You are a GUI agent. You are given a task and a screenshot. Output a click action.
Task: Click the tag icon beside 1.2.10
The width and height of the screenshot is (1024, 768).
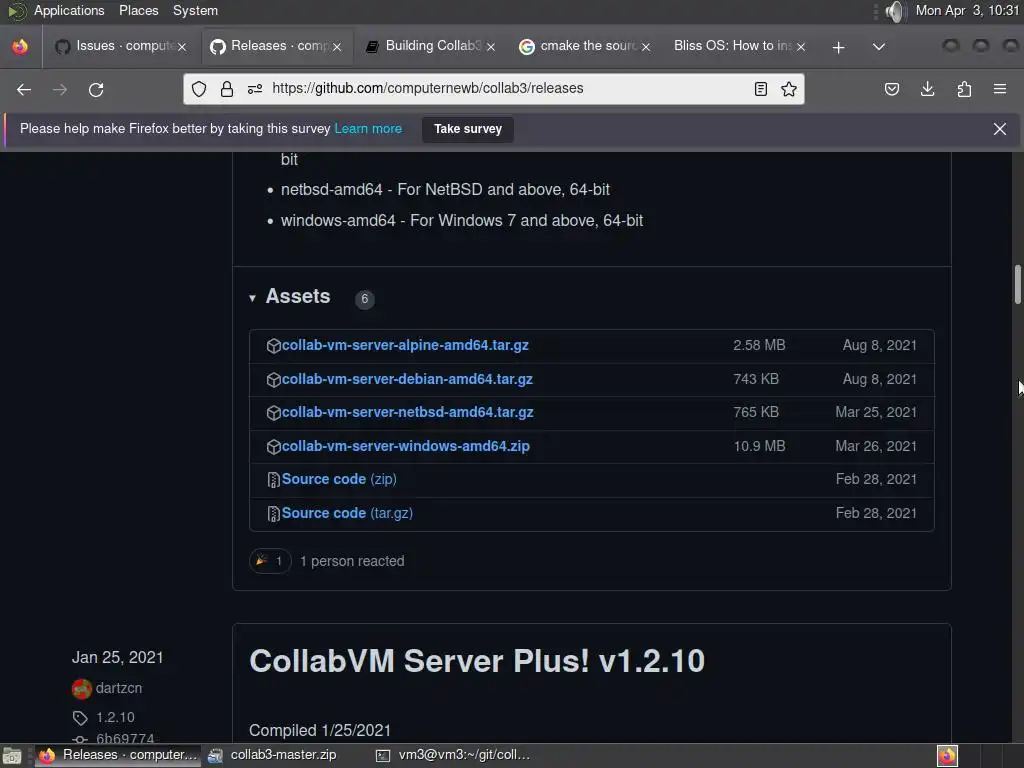click(x=80, y=718)
